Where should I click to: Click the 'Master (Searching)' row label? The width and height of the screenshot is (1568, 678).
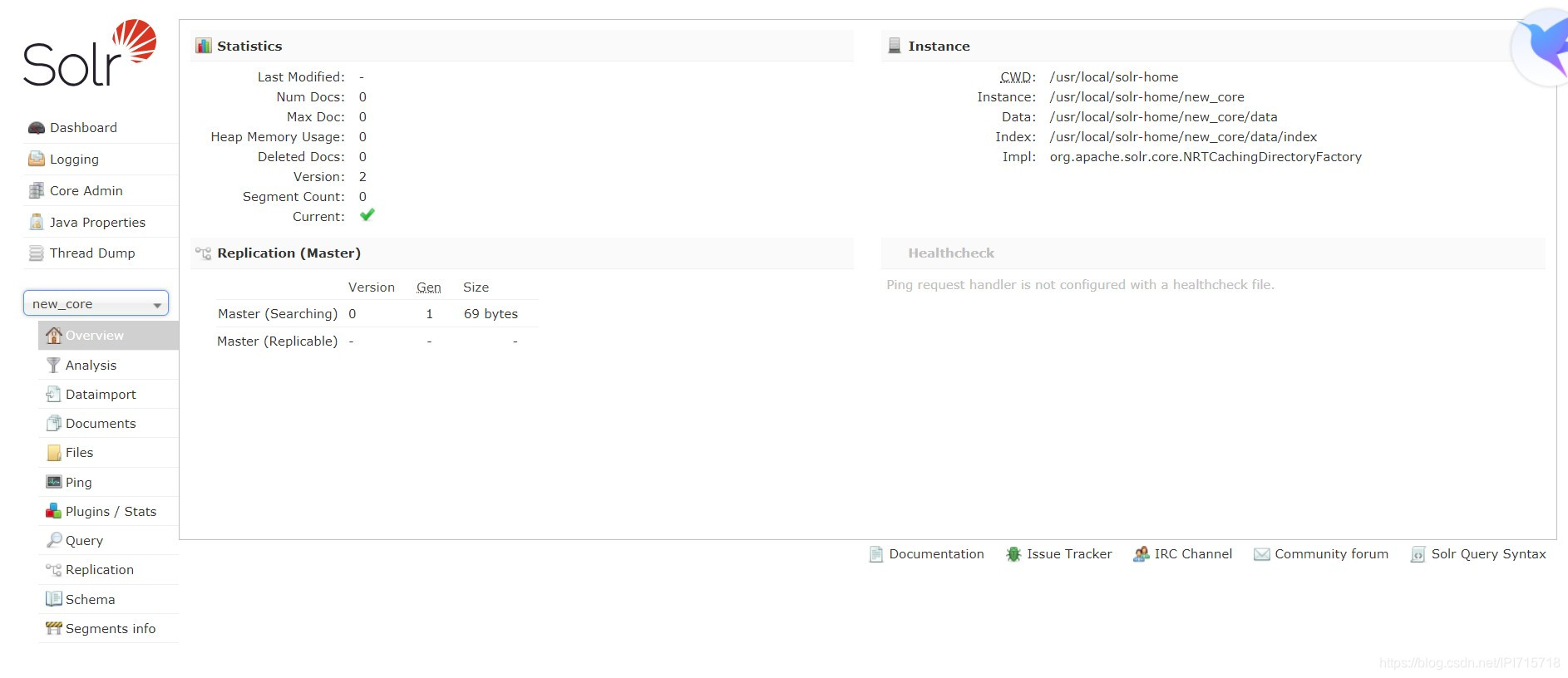click(278, 314)
